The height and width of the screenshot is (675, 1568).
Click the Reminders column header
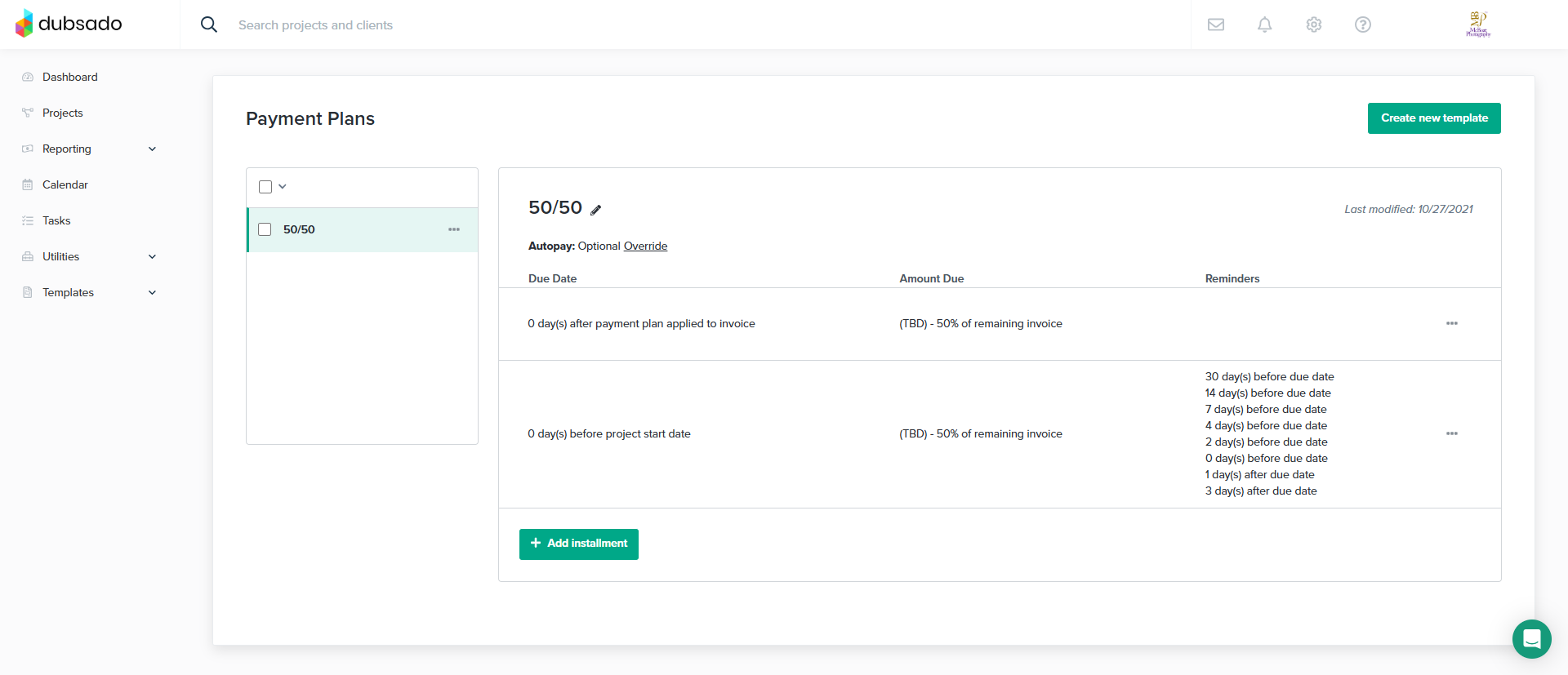tap(1232, 278)
